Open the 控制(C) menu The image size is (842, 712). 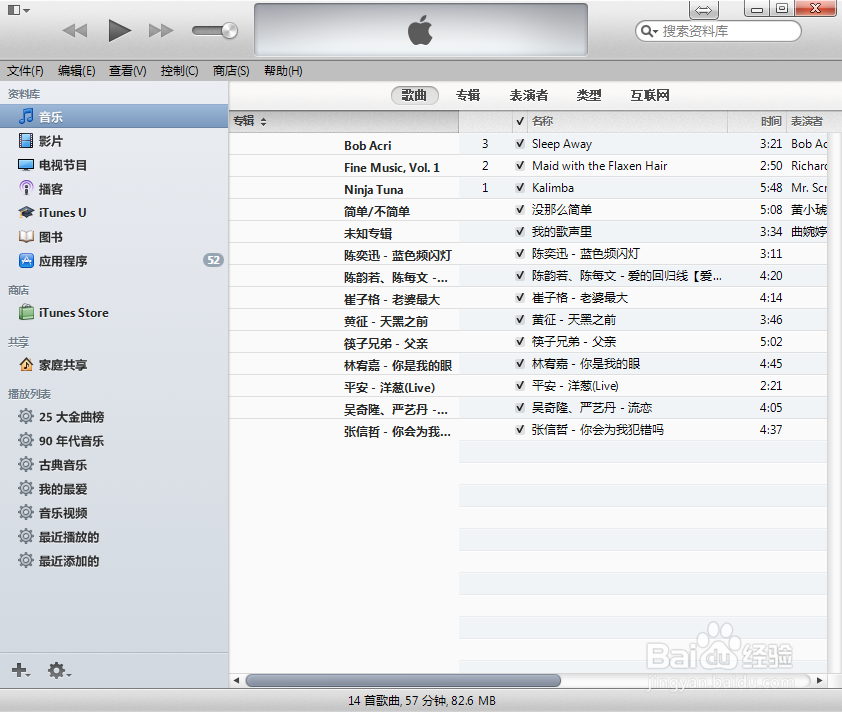[x=179, y=71]
